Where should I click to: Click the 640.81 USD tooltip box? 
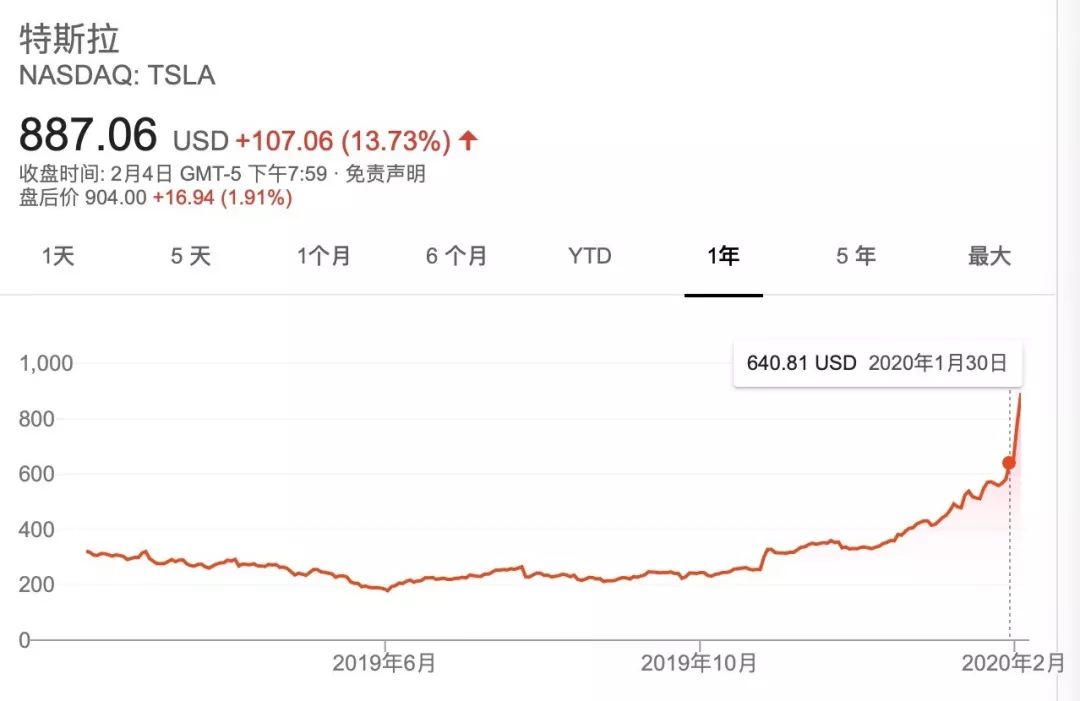[x=877, y=363]
